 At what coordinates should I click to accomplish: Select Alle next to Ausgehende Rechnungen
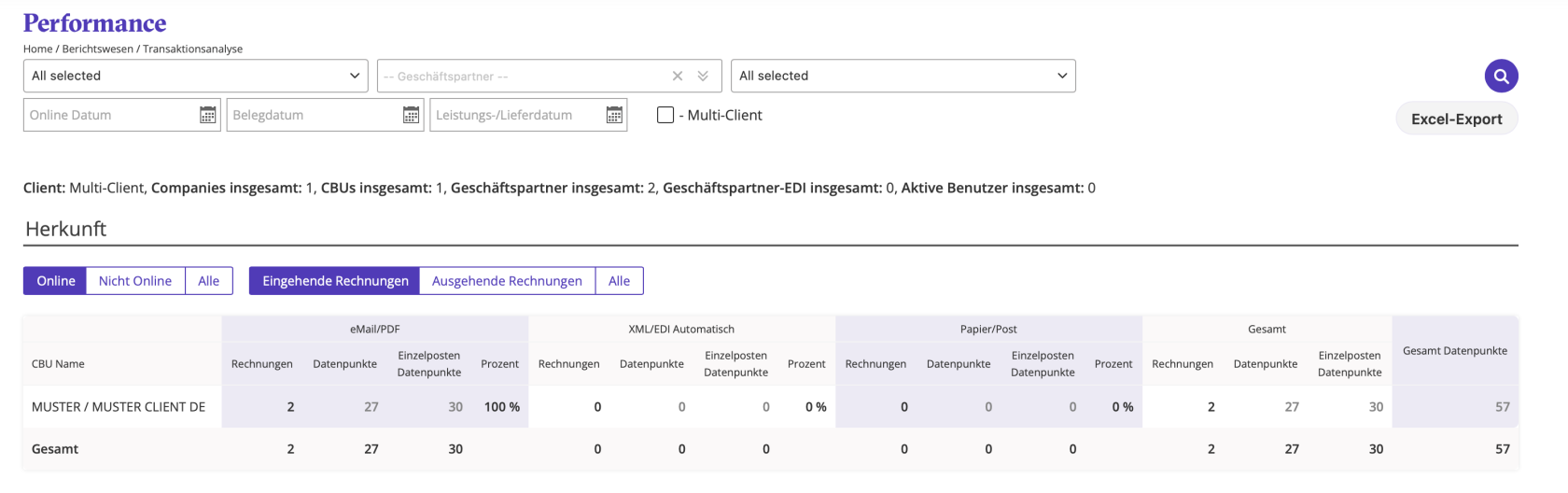619,281
